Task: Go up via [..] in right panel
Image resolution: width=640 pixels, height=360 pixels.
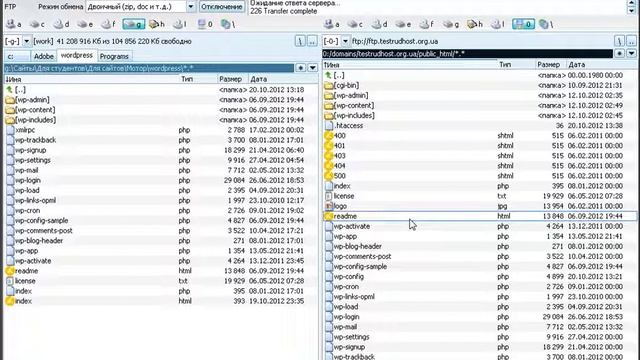Action: tap(480, 76)
